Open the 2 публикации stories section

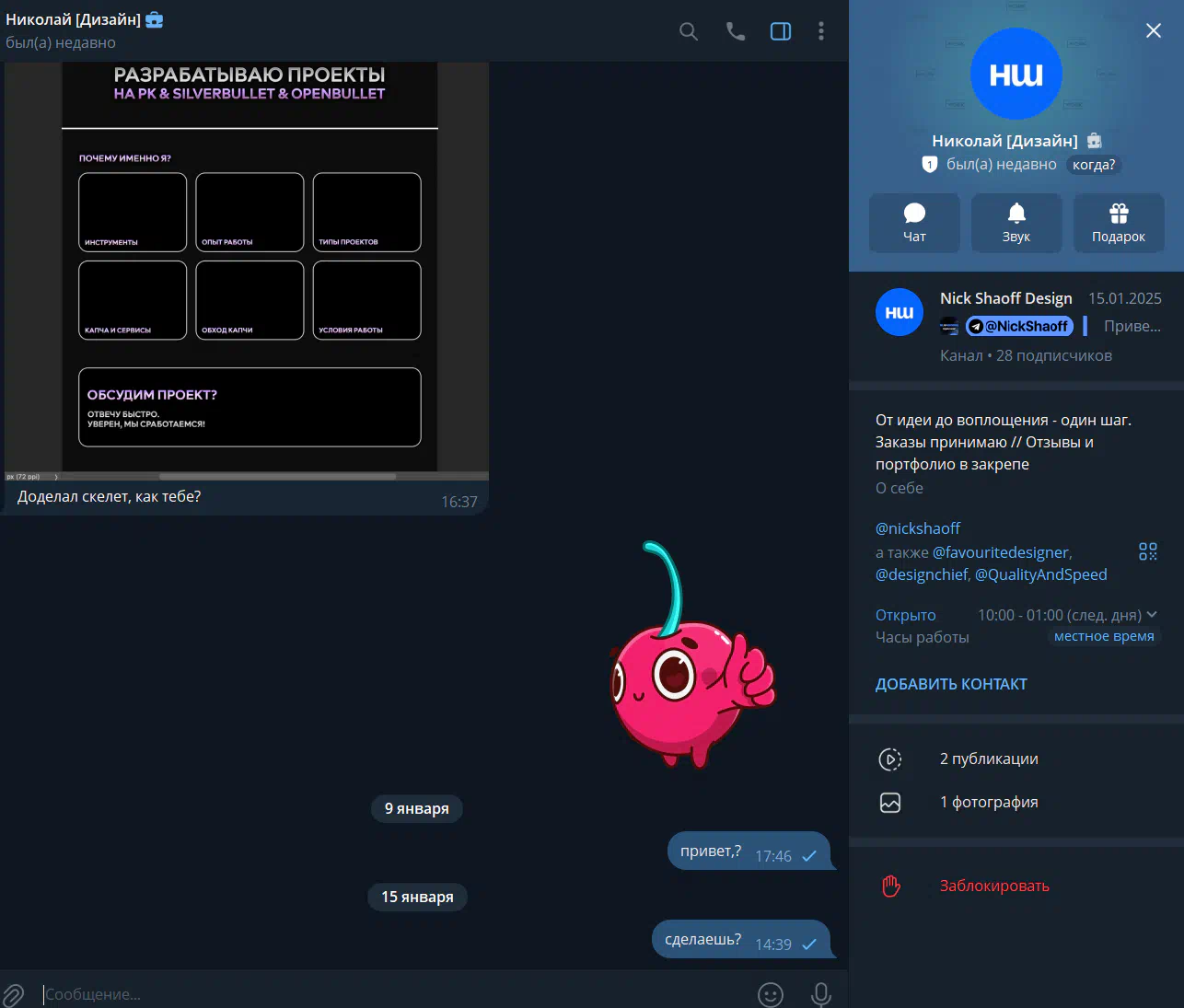tap(1016, 759)
